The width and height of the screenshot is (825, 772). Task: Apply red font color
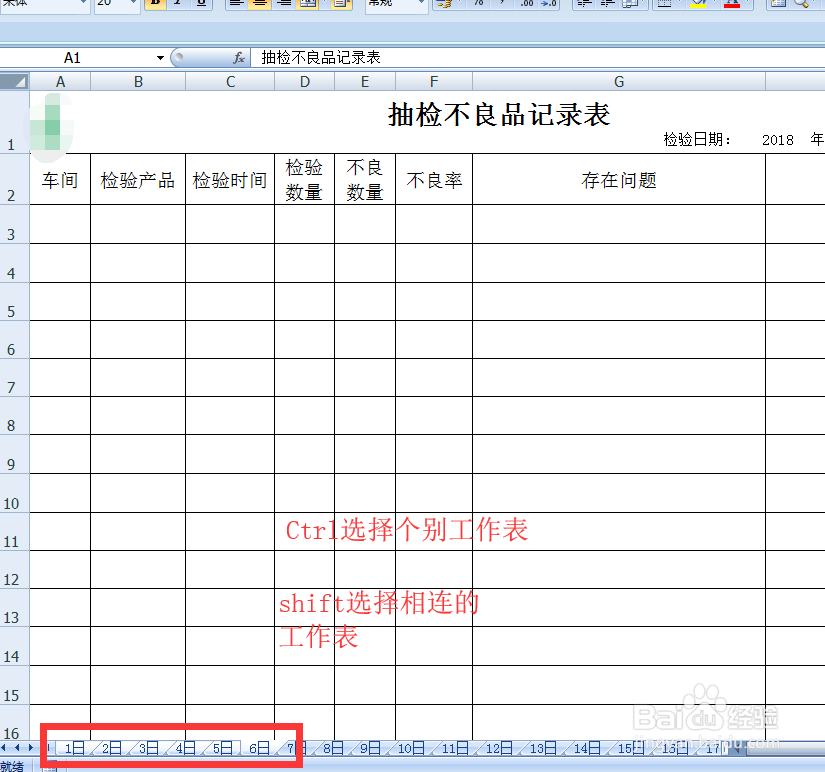(730, 7)
